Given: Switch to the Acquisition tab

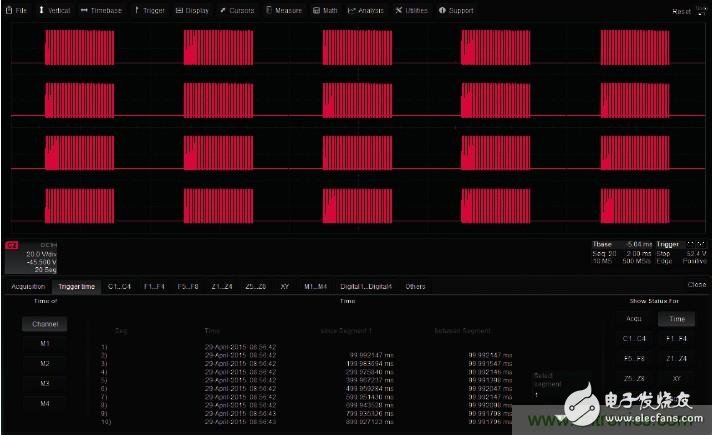Looking at the screenshot, I should 28,286.
